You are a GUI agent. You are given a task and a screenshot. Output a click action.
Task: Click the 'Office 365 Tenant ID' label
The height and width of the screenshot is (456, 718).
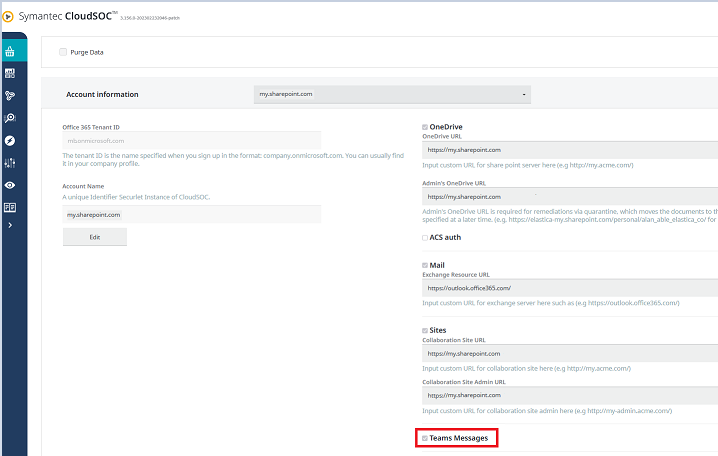pos(91,127)
